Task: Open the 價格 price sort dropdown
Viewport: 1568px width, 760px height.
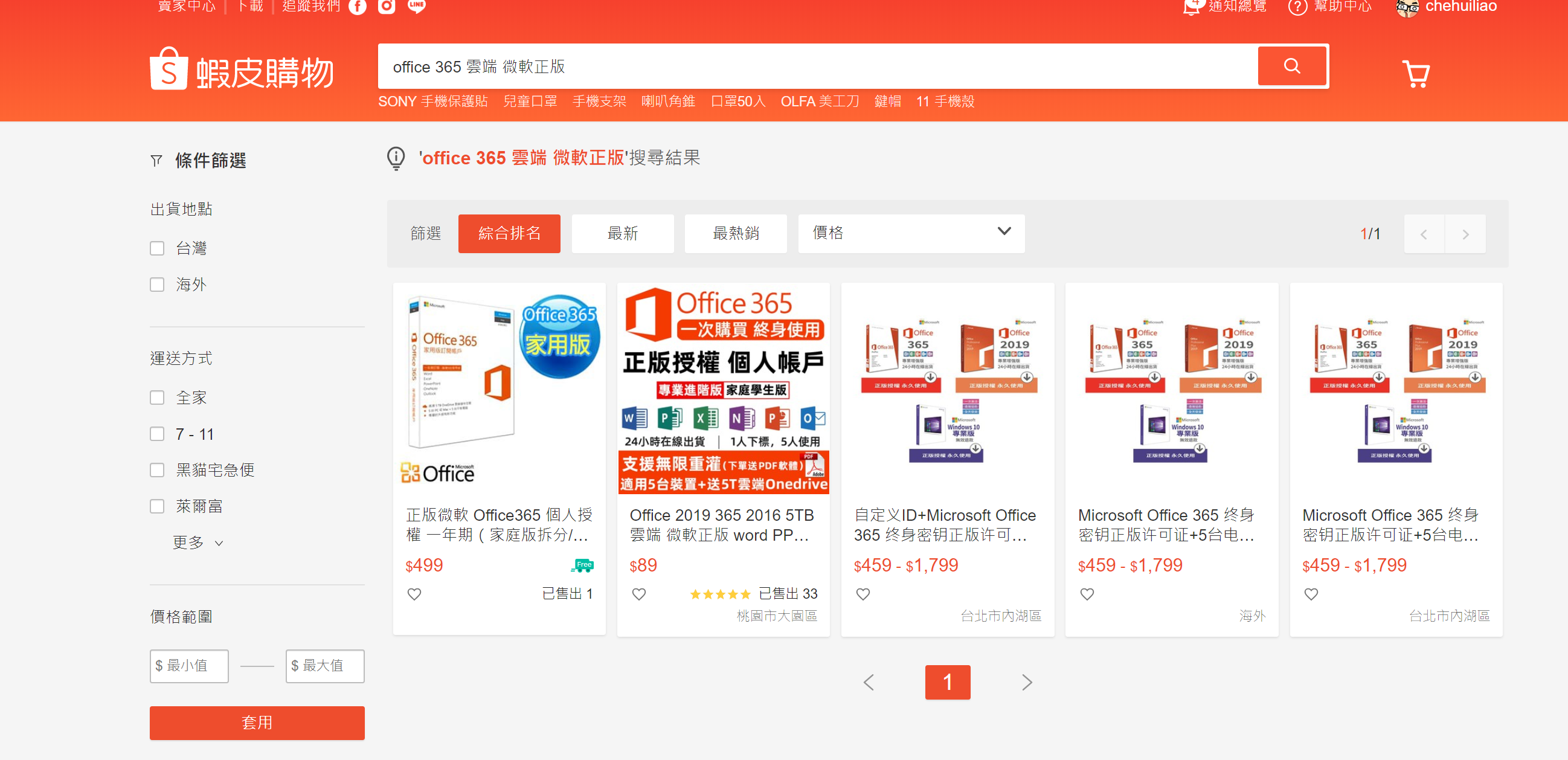Action: [911, 233]
